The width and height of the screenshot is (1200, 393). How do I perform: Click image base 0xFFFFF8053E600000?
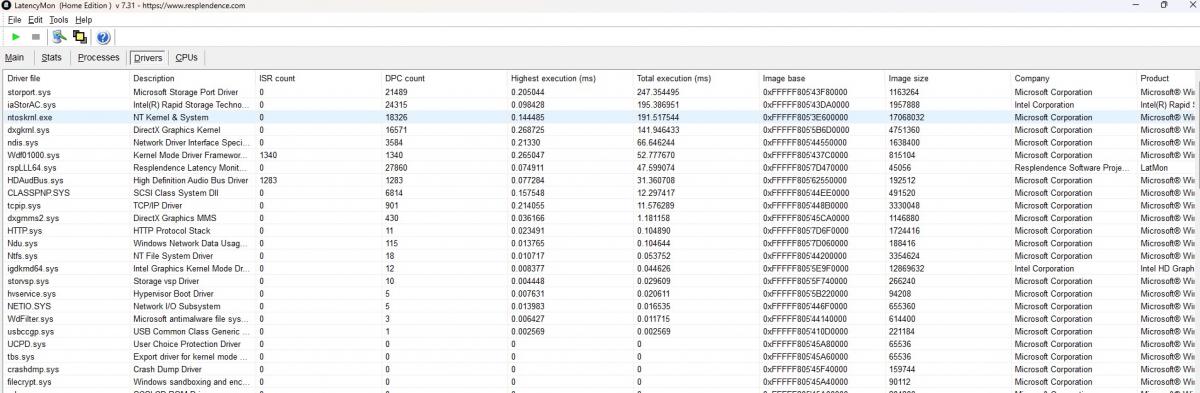(x=805, y=117)
